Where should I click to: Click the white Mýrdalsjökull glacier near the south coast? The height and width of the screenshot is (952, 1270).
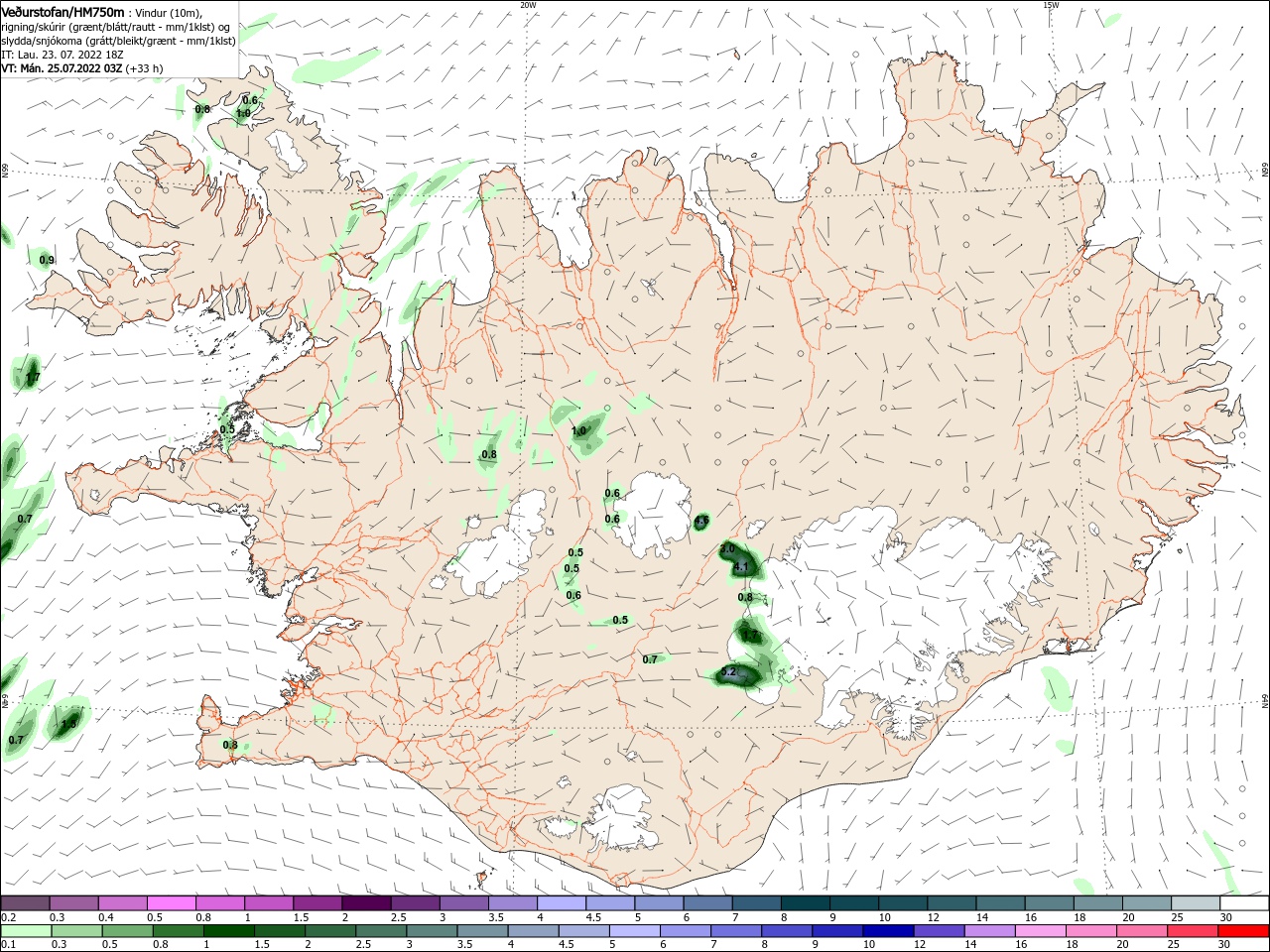coord(623,818)
